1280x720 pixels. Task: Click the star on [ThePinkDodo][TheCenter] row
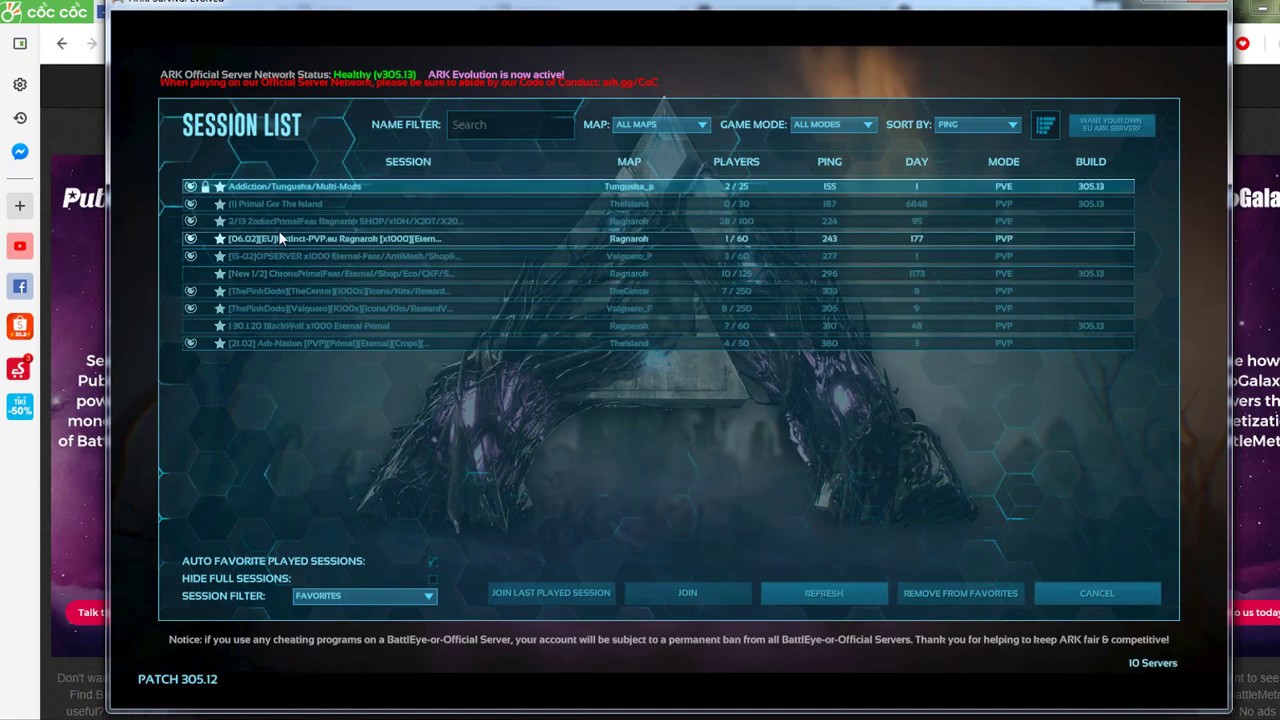(220, 291)
